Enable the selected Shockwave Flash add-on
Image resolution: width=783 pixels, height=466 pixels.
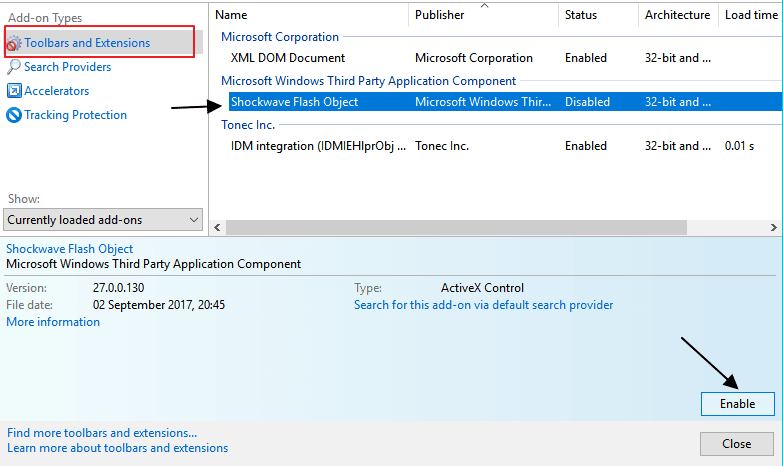[x=738, y=404]
